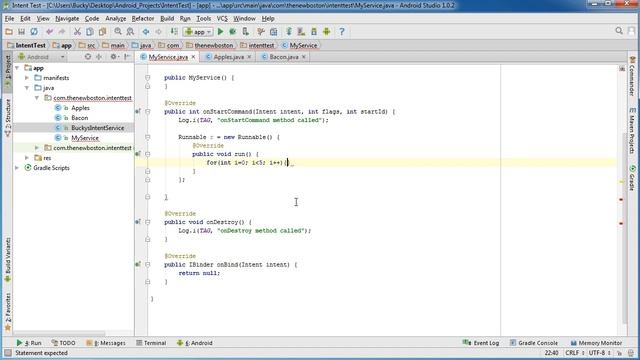This screenshot has height=360, width=640.
Task: Click the Sync Project with Gradle icon
Action: (x=289, y=32)
